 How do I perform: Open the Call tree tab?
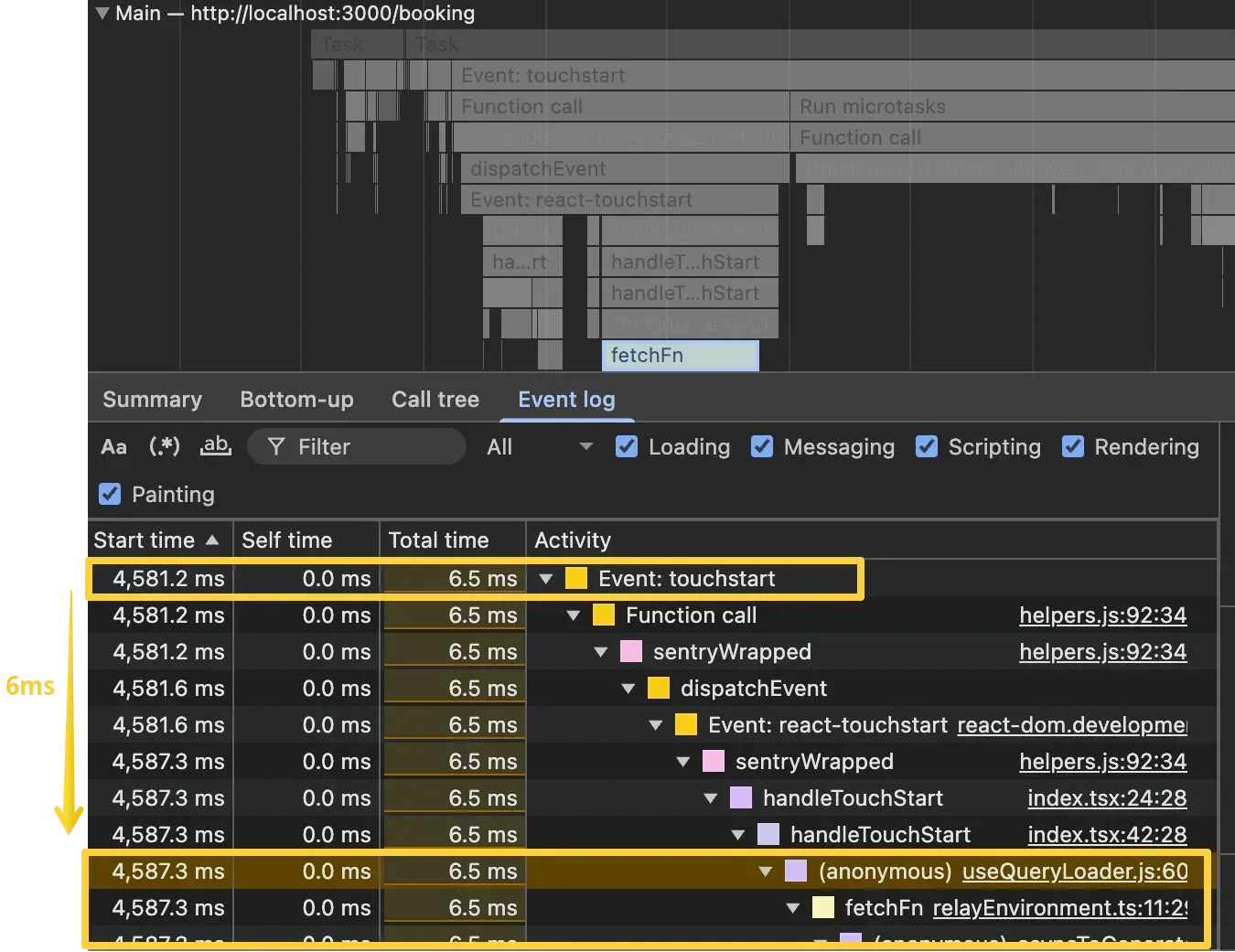[x=435, y=400]
